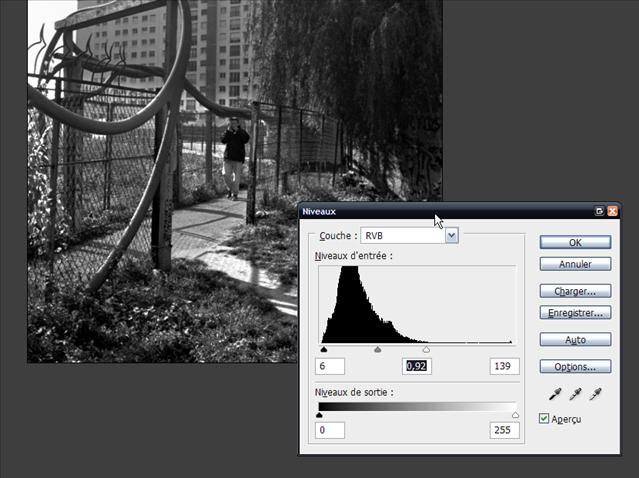Grab the black input level slider
Viewport: 639px width, 478px height.
324,350
